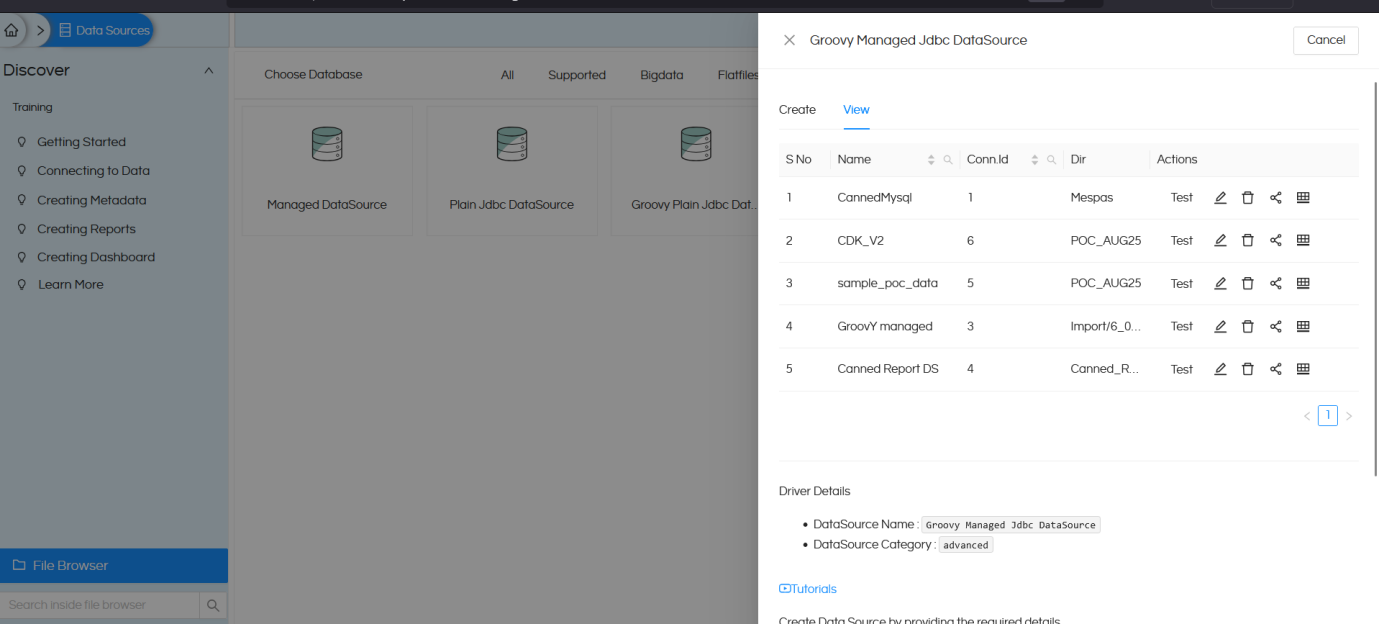Go to next page in pagination
This screenshot has width=1379, height=624.
[1348, 416]
